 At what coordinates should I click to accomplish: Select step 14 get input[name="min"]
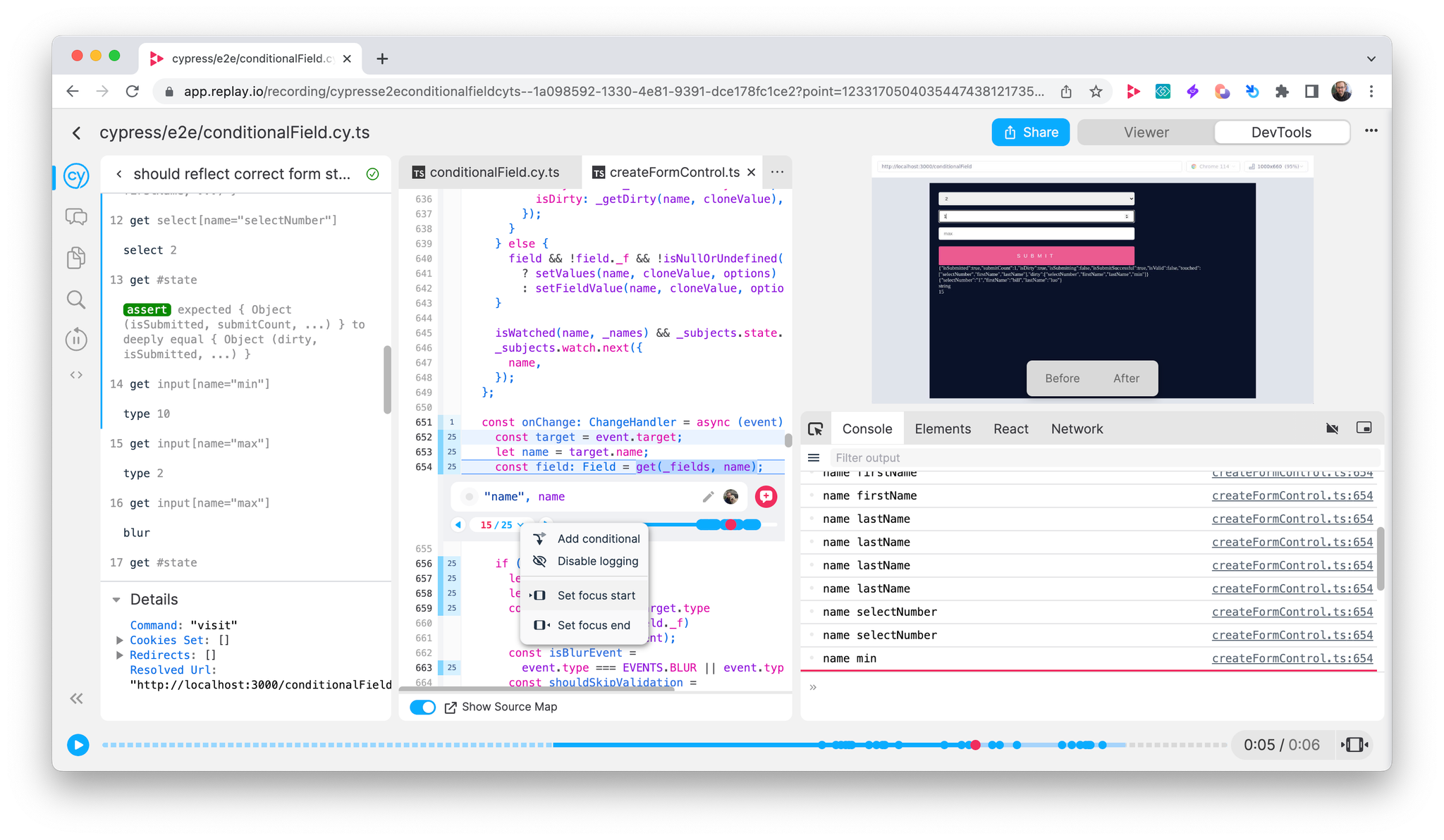point(245,384)
